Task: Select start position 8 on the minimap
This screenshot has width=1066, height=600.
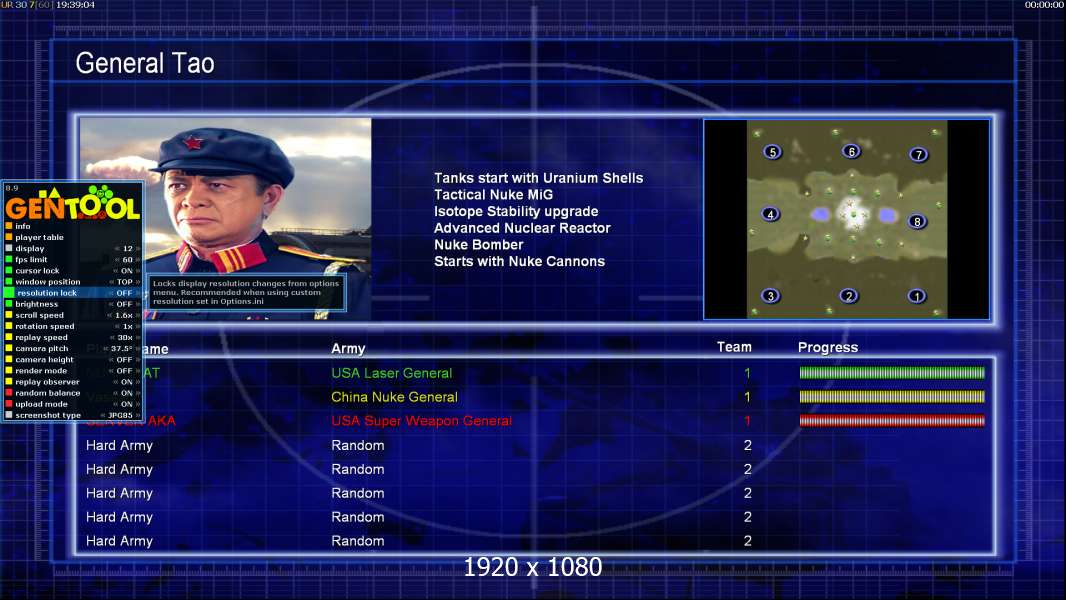Action: click(x=917, y=222)
